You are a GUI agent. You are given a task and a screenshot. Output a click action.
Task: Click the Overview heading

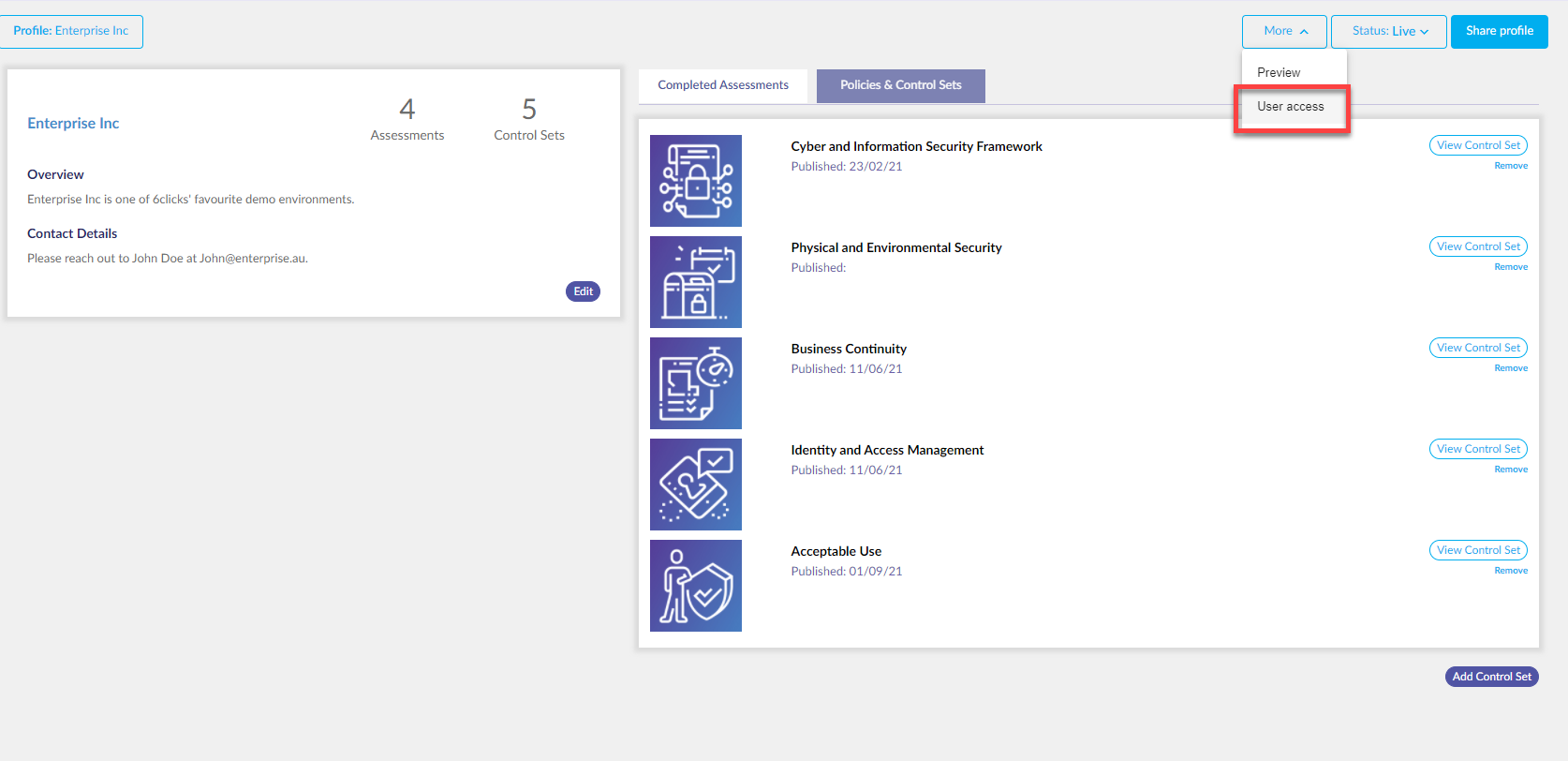[55, 174]
